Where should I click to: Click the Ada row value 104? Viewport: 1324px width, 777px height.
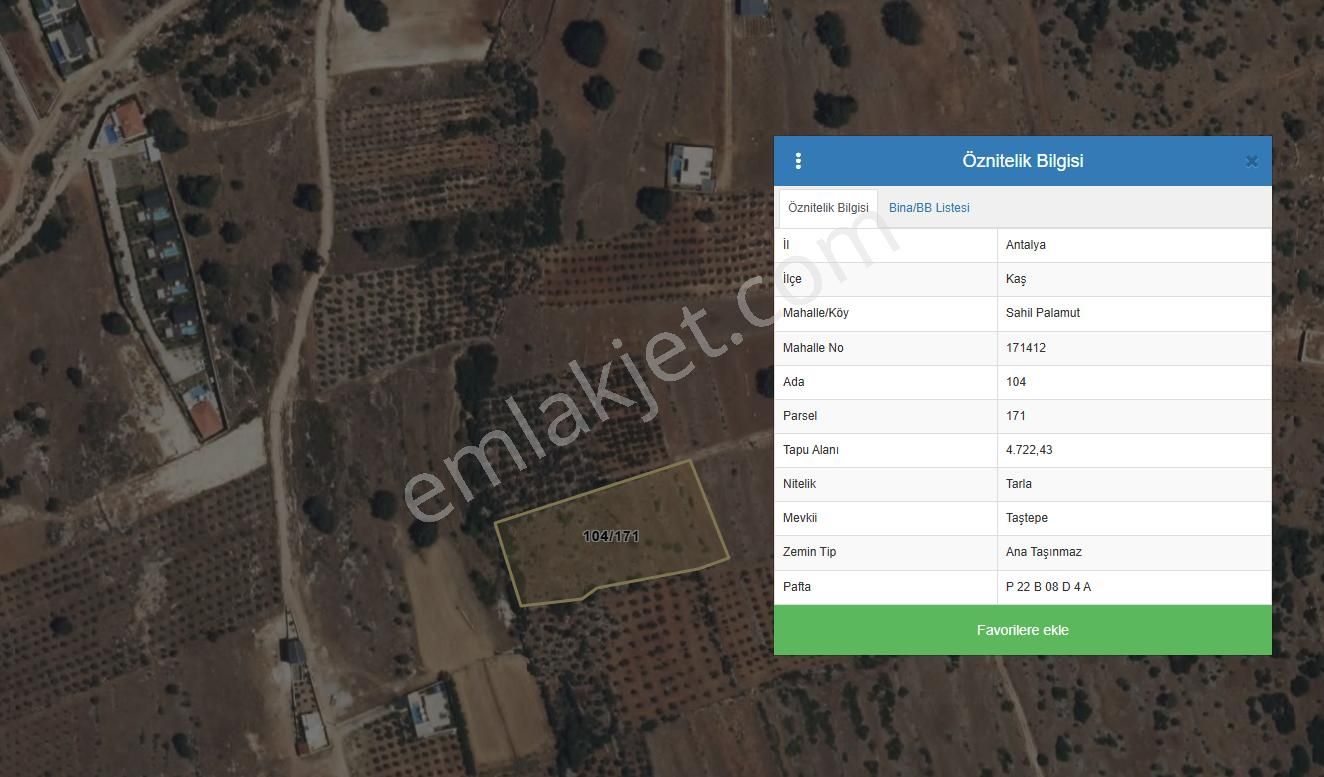[1016, 382]
